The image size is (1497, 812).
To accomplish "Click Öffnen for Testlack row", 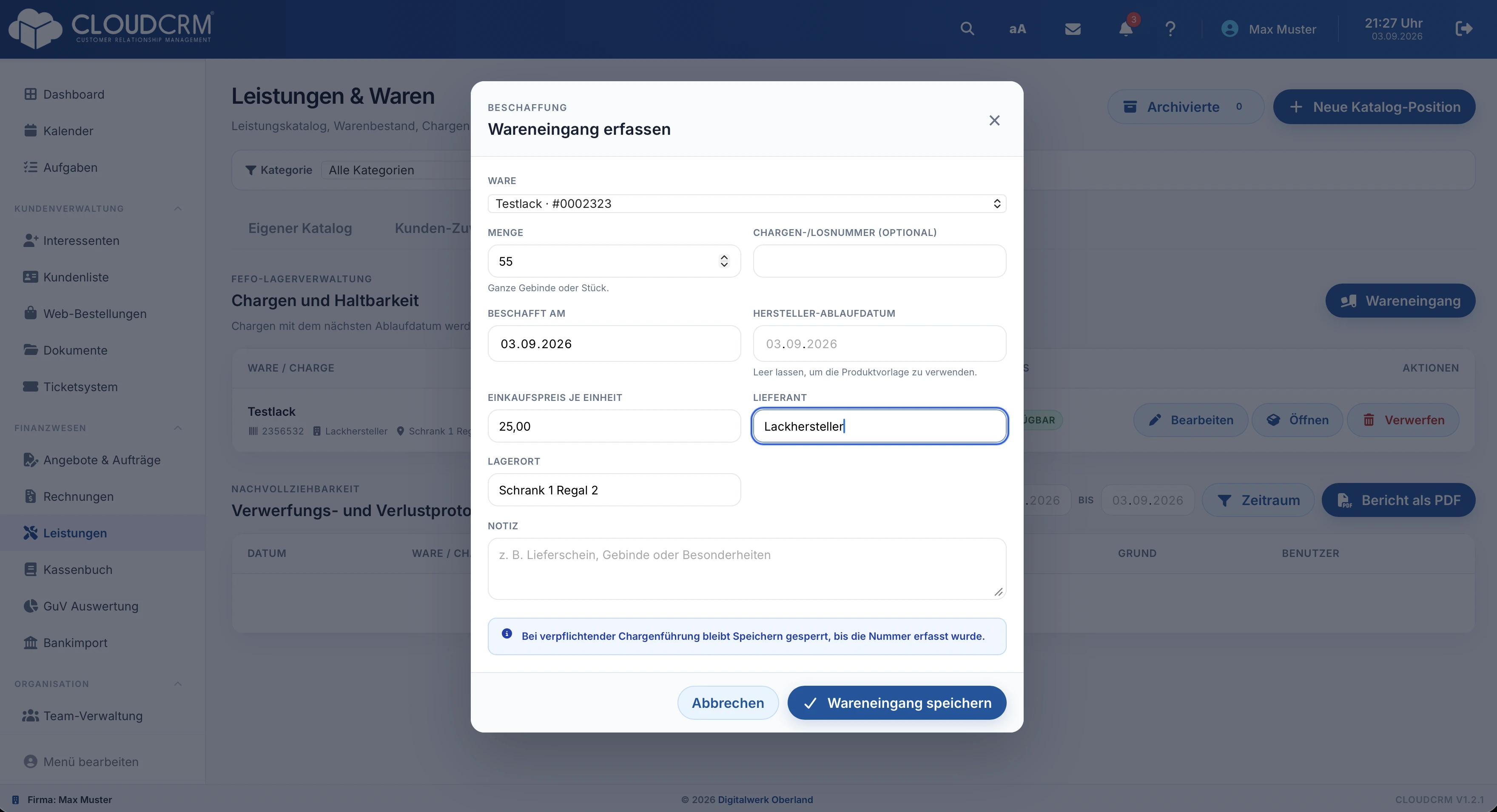I will coord(1297,420).
